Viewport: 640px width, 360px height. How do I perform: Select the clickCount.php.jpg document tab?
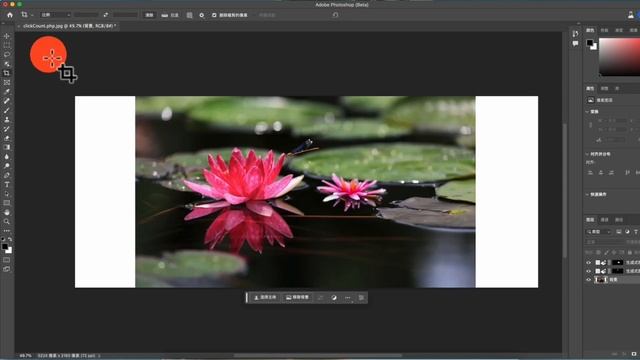click(69, 26)
